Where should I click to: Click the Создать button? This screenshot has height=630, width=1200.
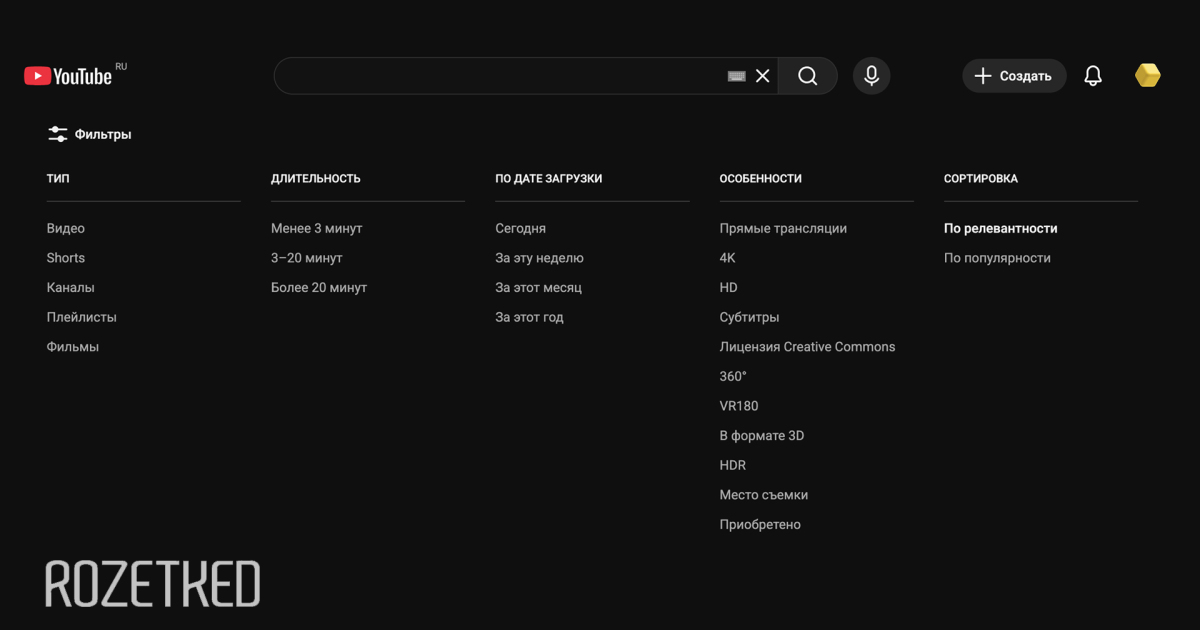[1014, 76]
